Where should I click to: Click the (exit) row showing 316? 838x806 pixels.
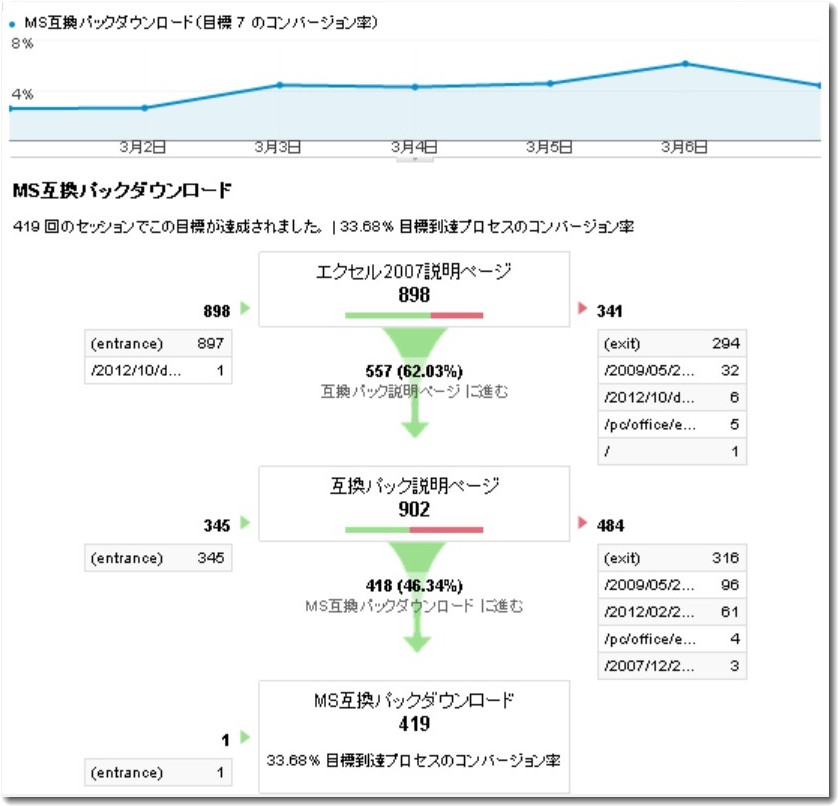coord(668,556)
